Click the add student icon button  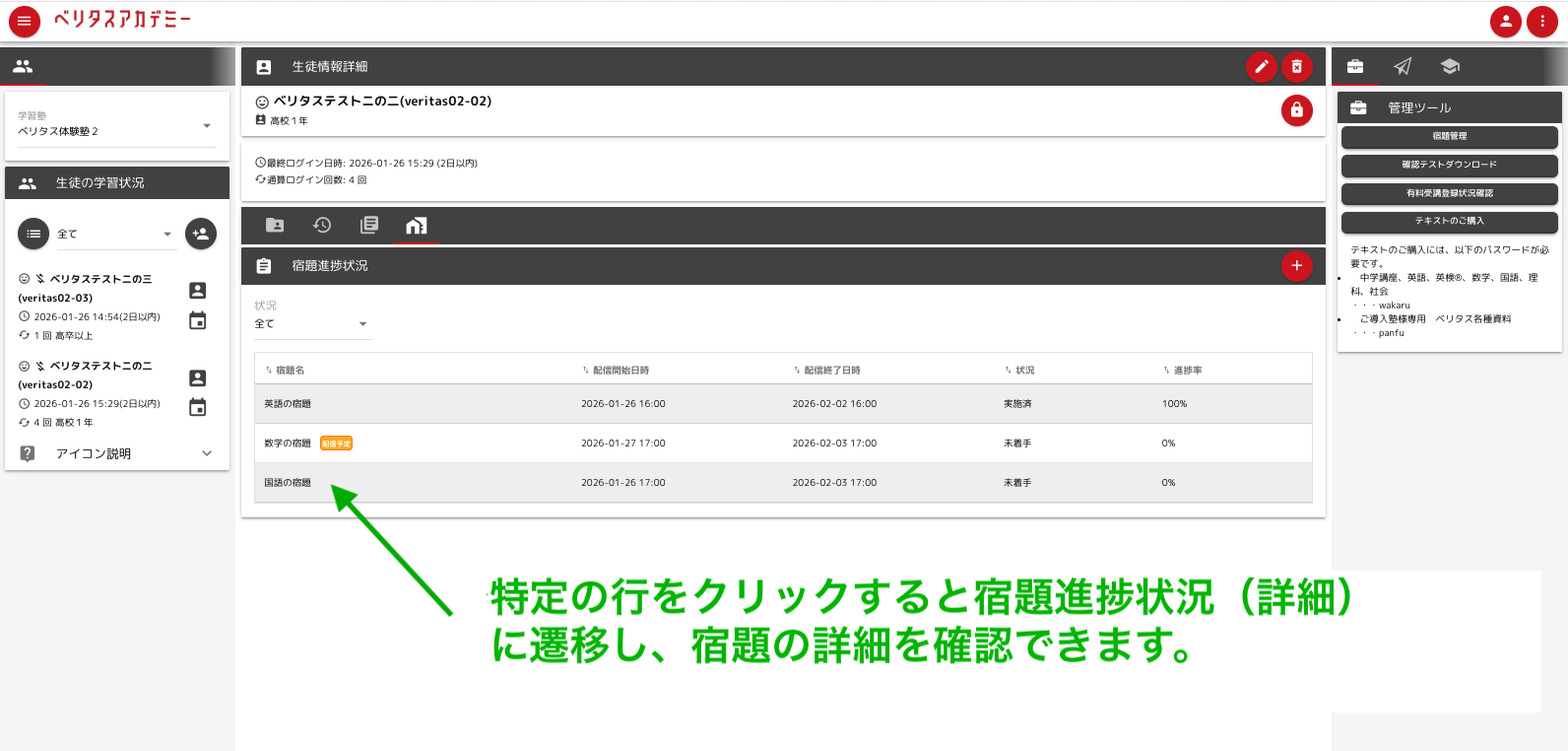tap(201, 234)
